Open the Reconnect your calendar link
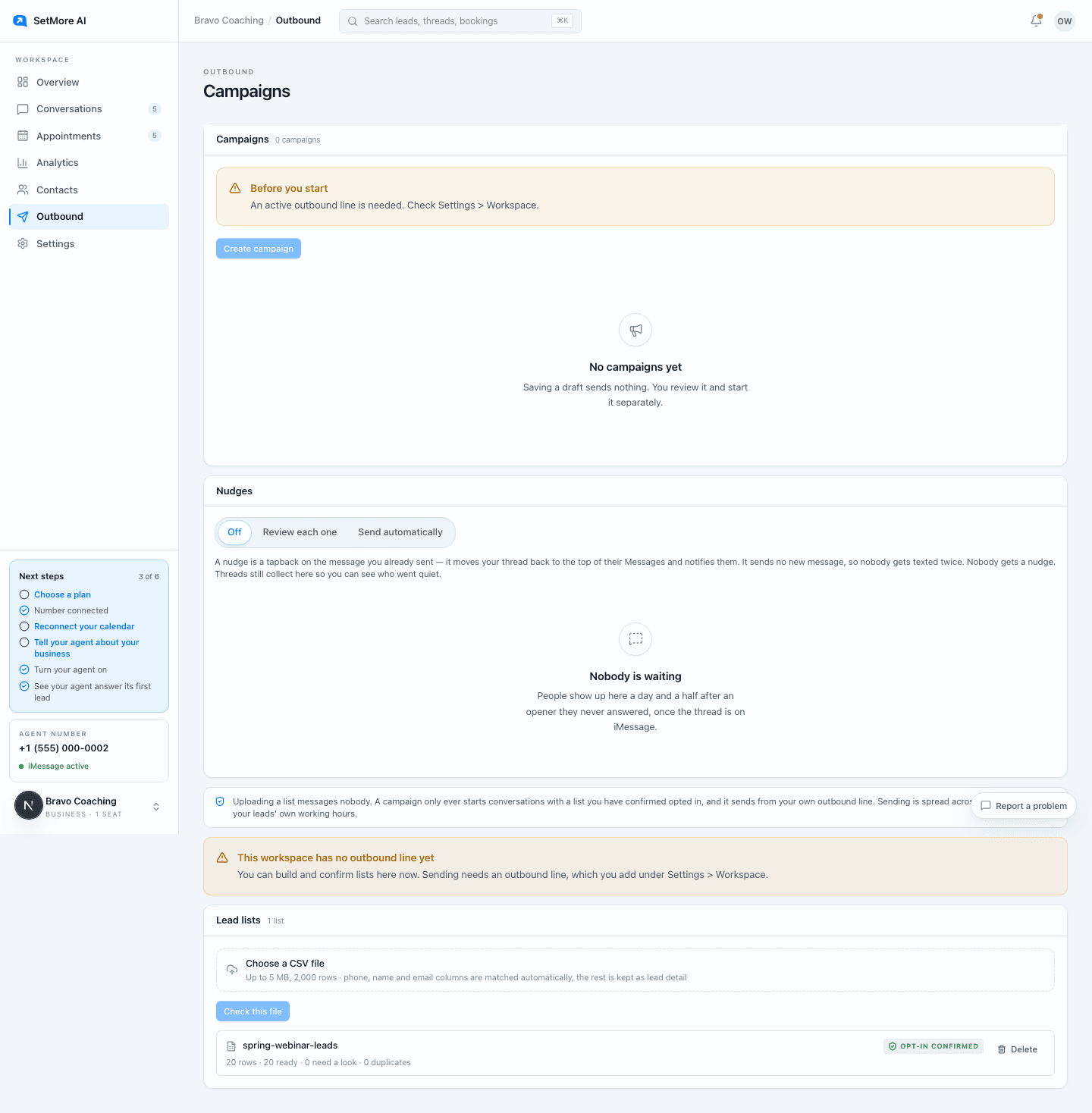1092x1113 pixels. tap(84, 626)
